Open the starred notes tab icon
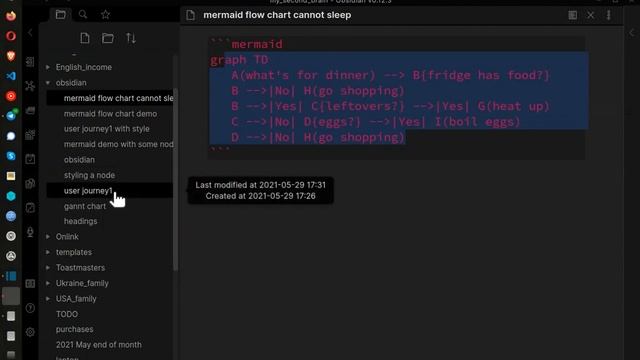The width and height of the screenshot is (640, 360). point(105,15)
